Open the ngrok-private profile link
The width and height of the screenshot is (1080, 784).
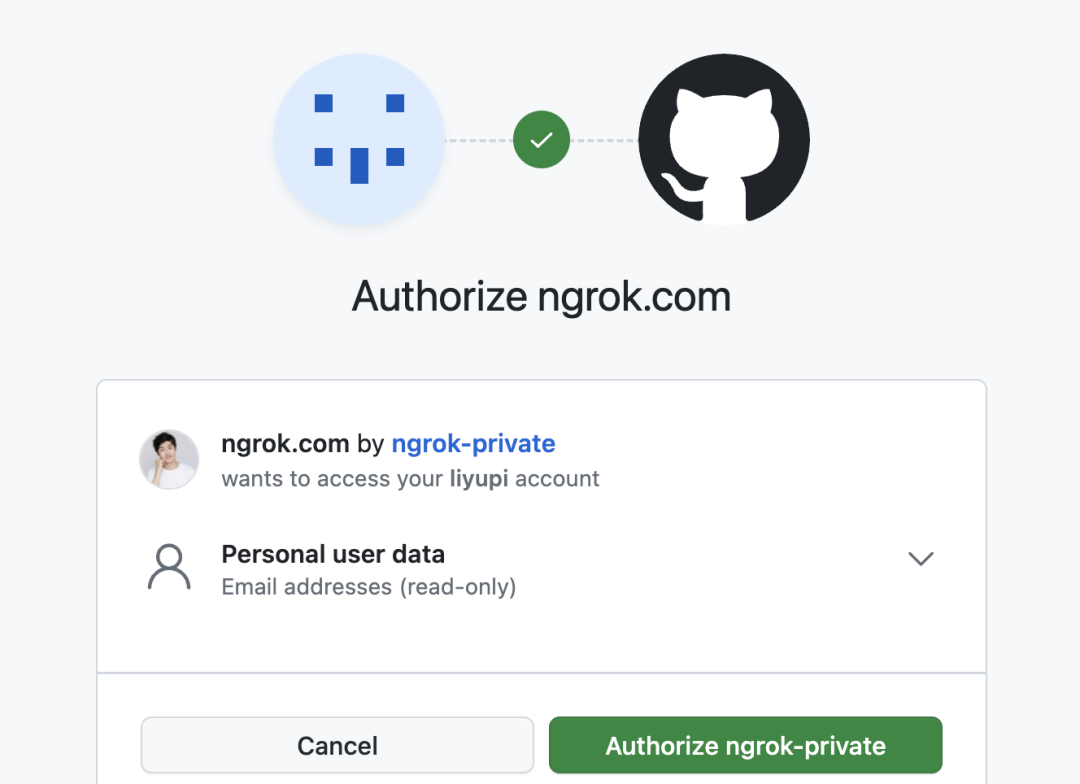(x=473, y=443)
